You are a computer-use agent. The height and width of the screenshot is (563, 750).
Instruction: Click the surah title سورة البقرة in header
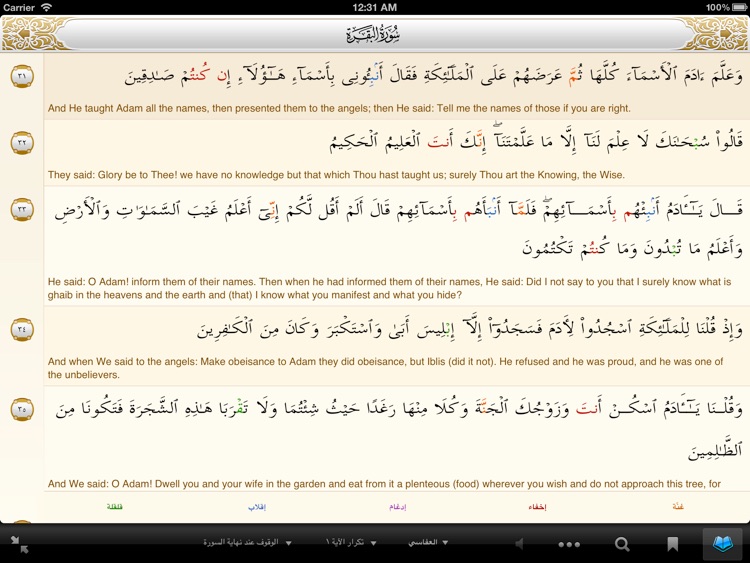(374, 34)
